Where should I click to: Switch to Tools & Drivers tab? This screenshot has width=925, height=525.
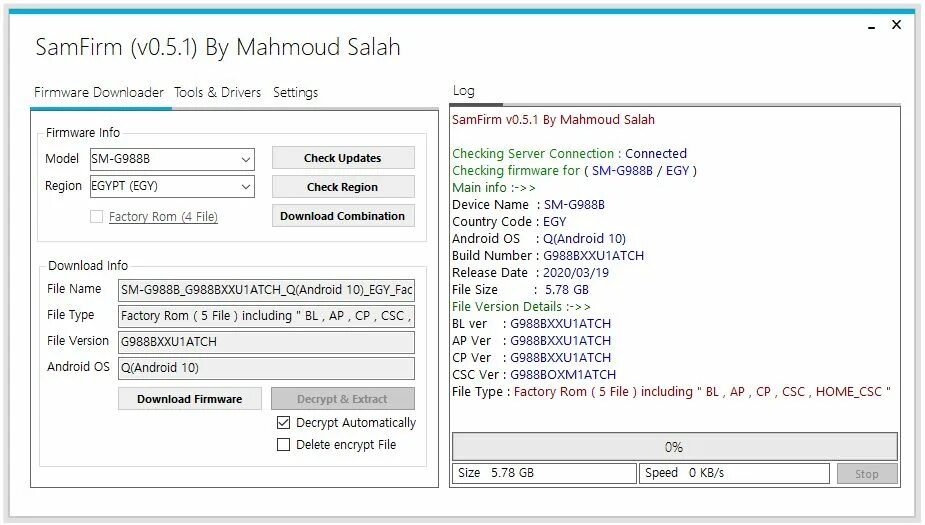217,93
